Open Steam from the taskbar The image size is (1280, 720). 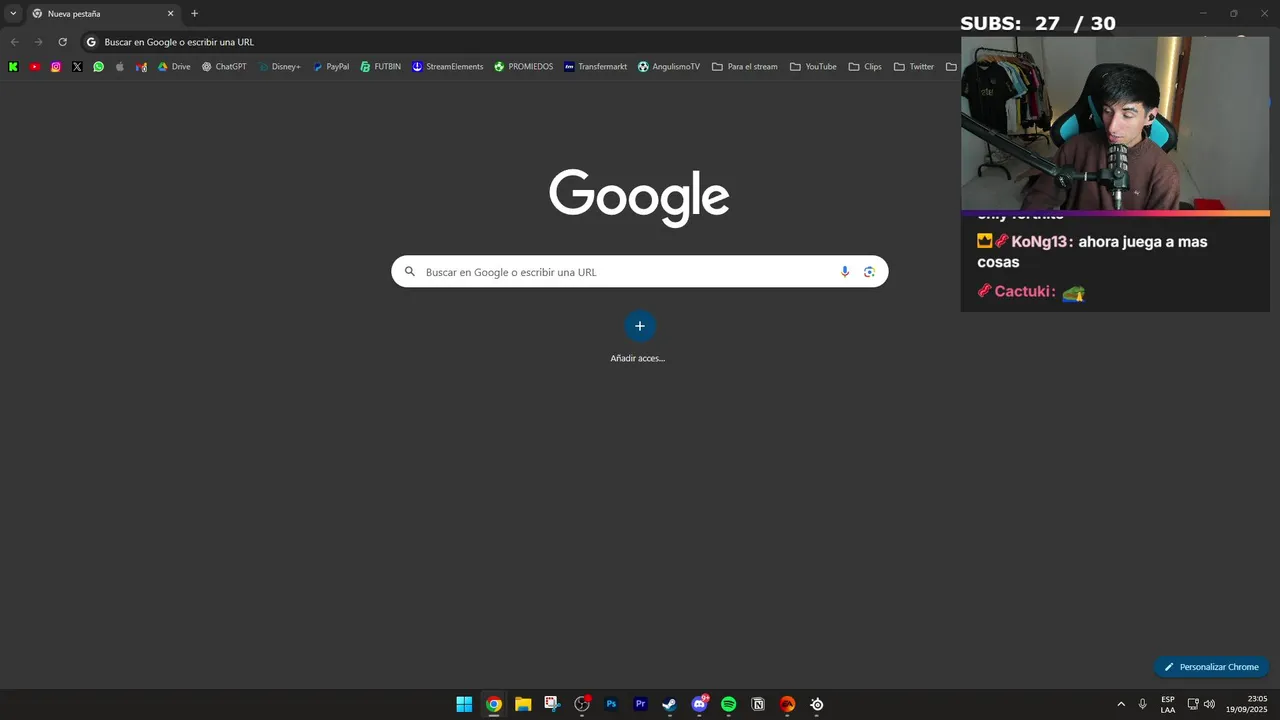(670, 704)
